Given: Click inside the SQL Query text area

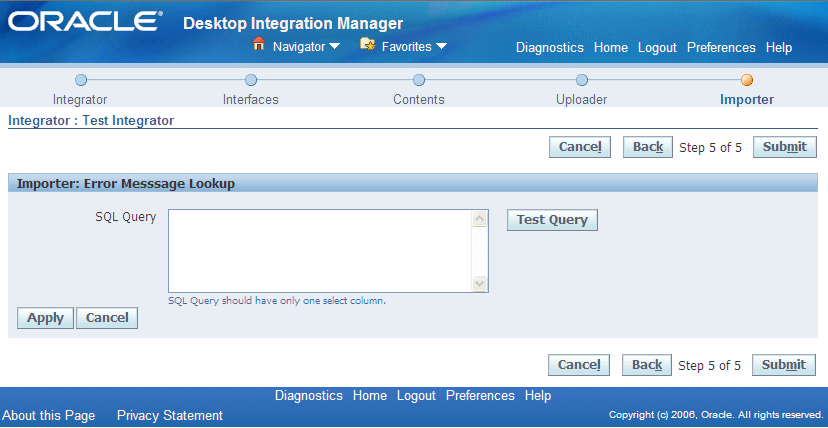Looking at the screenshot, I should [x=319, y=251].
